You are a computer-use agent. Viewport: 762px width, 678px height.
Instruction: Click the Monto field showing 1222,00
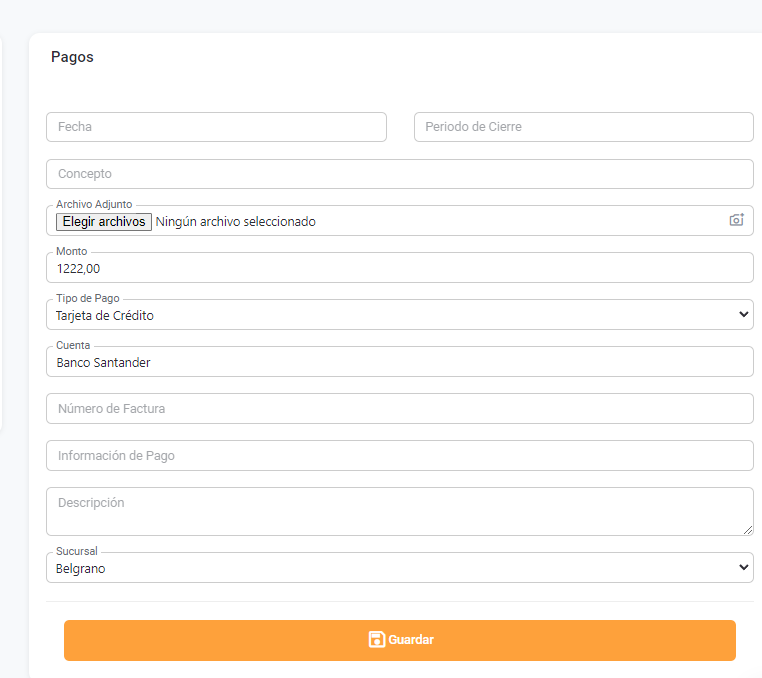click(x=399, y=268)
